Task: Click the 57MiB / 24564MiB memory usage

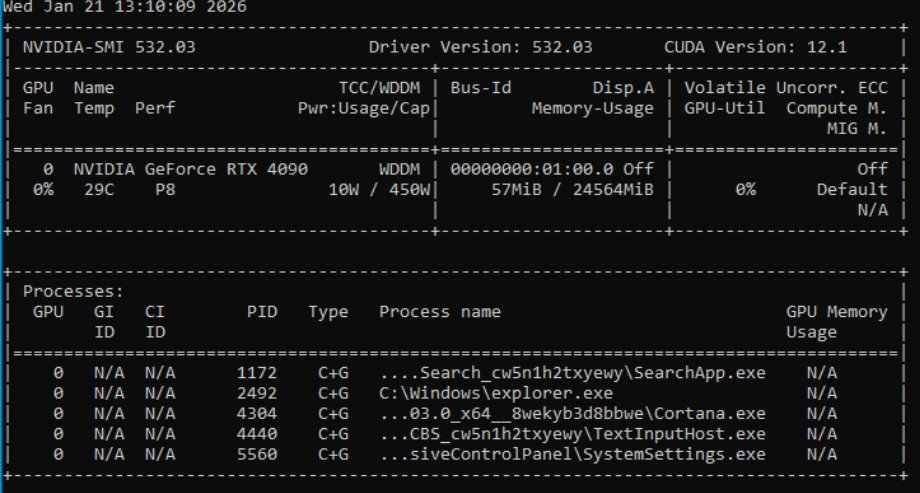Action: (572, 190)
